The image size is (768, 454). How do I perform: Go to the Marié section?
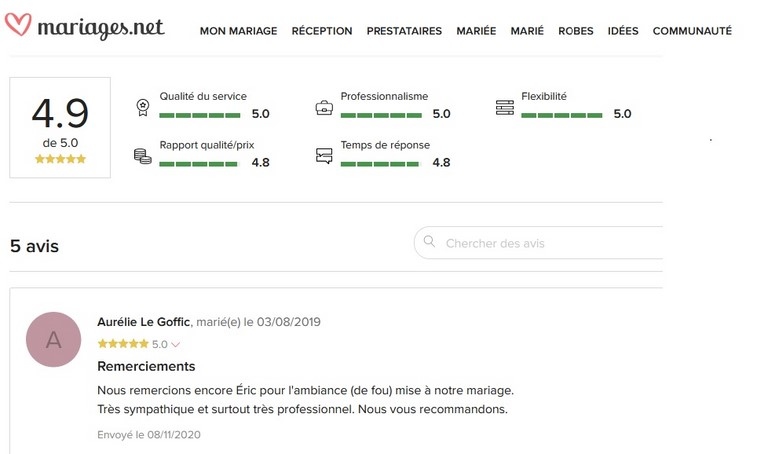pos(527,31)
